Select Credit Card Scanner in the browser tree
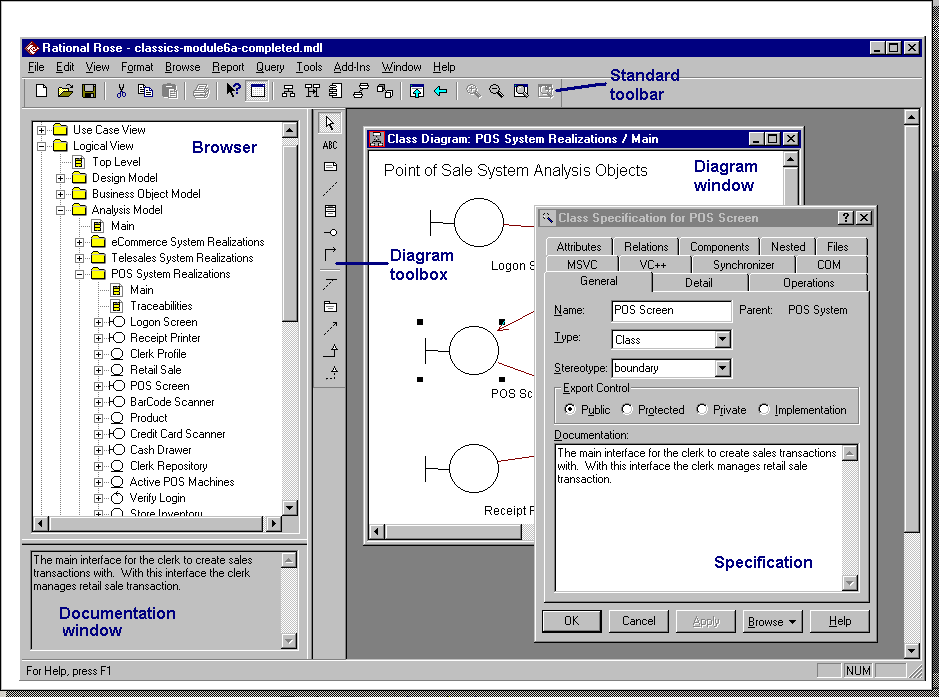Image resolution: width=939 pixels, height=697 pixels. 178,434
